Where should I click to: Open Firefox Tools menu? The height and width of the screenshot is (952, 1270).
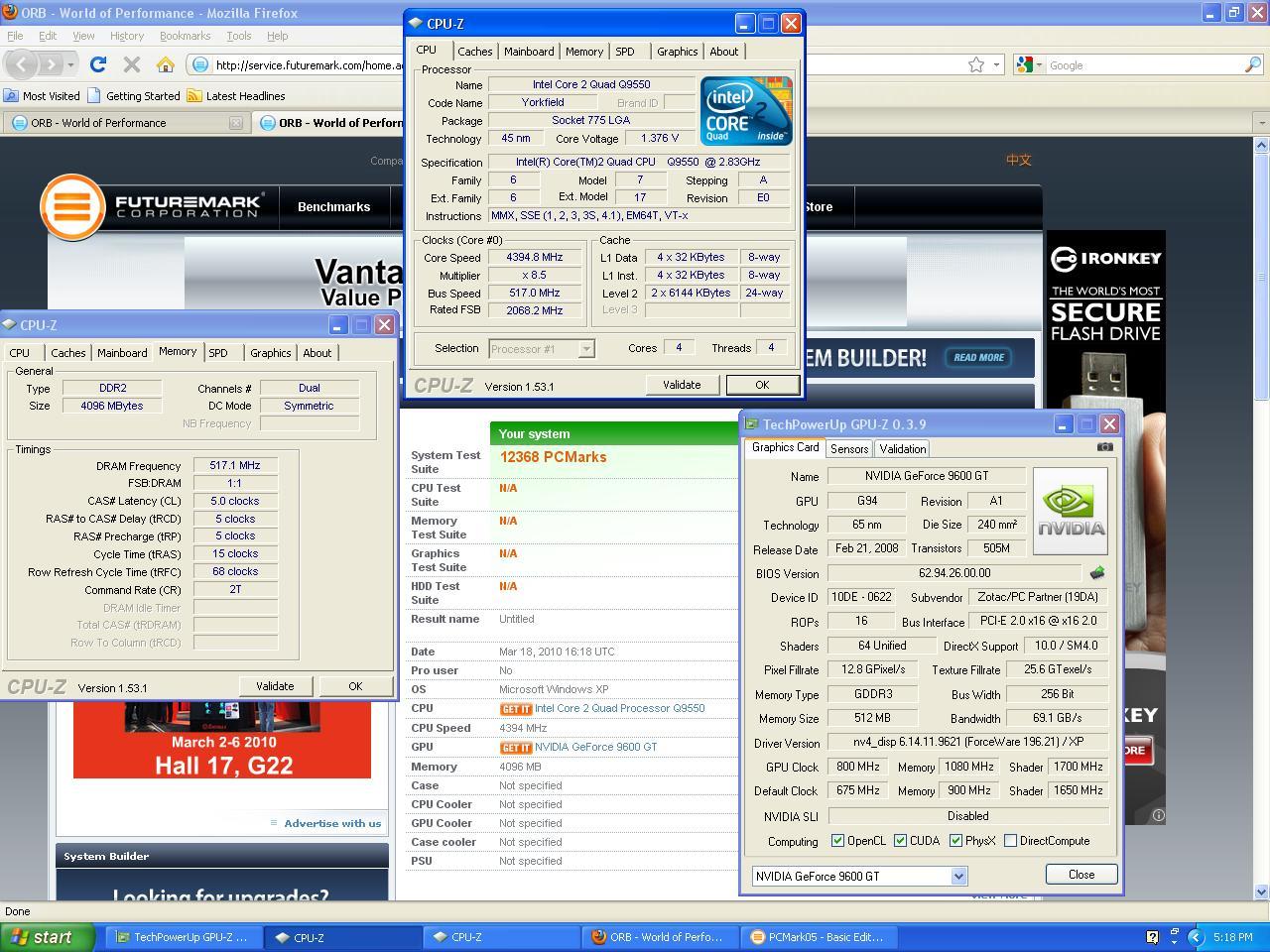(x=238, y=36)
